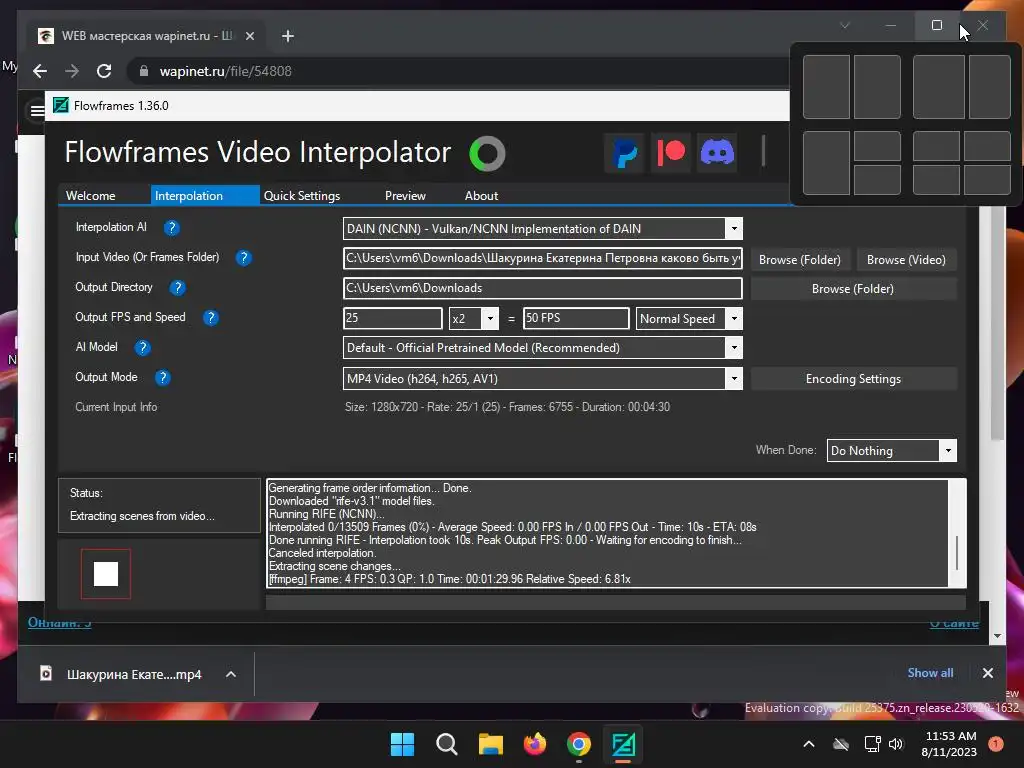Click the help icon for Input Video

tap(244, 258)
